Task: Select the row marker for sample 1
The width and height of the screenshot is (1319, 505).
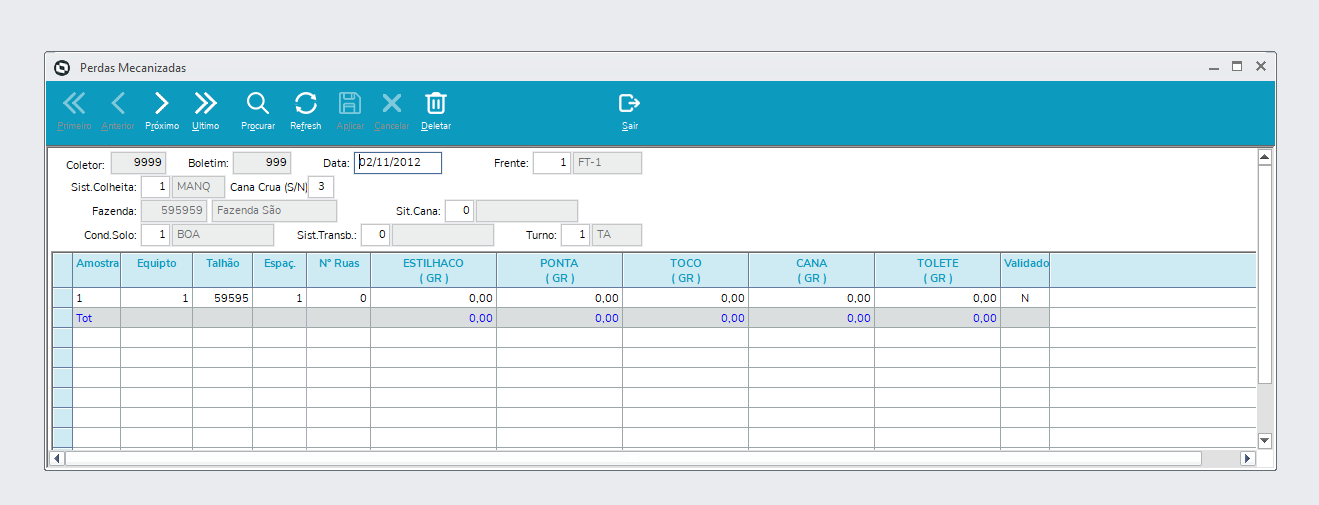Action: point(62,298)
